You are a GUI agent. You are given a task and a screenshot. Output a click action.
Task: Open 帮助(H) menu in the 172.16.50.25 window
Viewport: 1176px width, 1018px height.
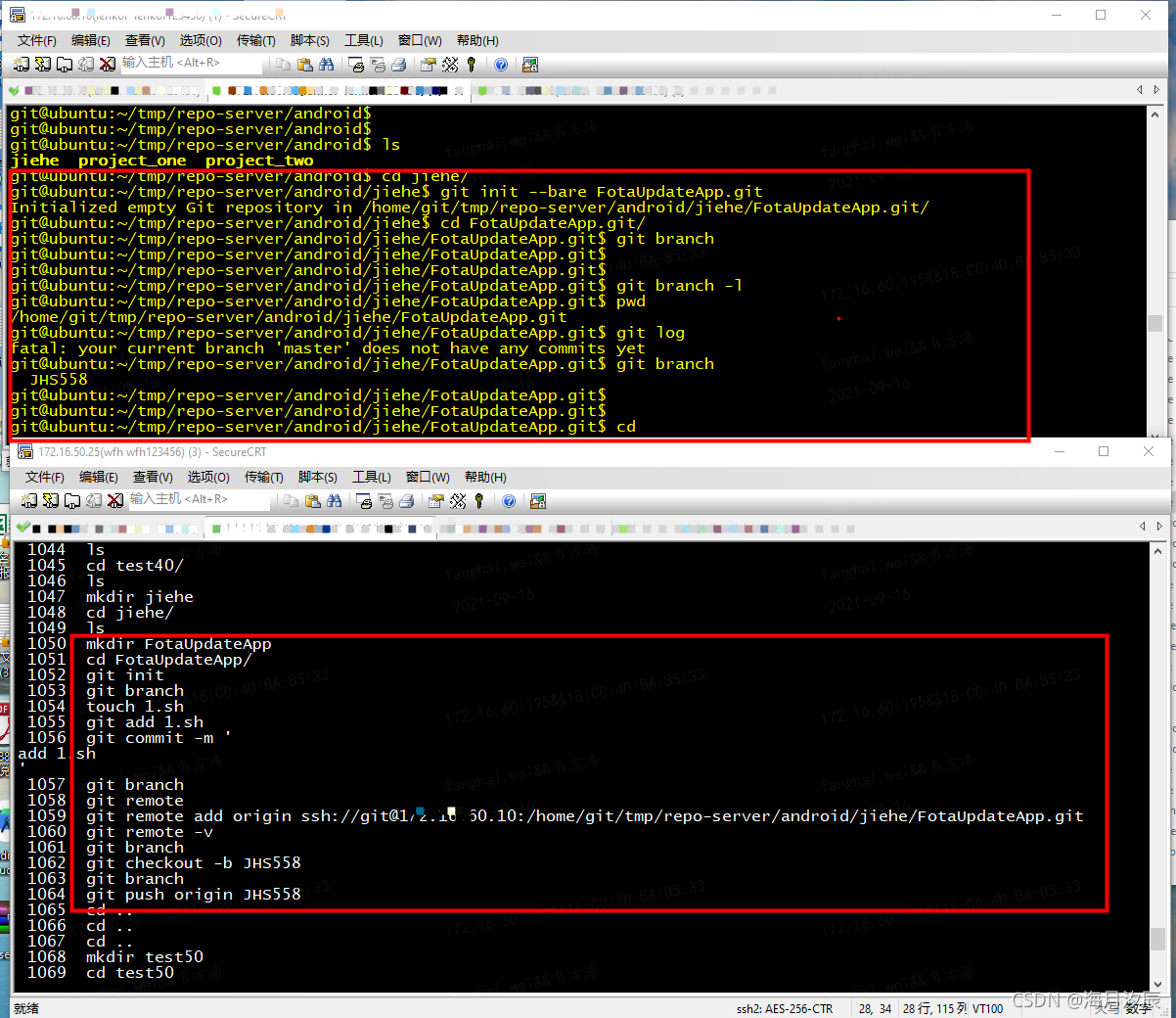pos(485,477)
